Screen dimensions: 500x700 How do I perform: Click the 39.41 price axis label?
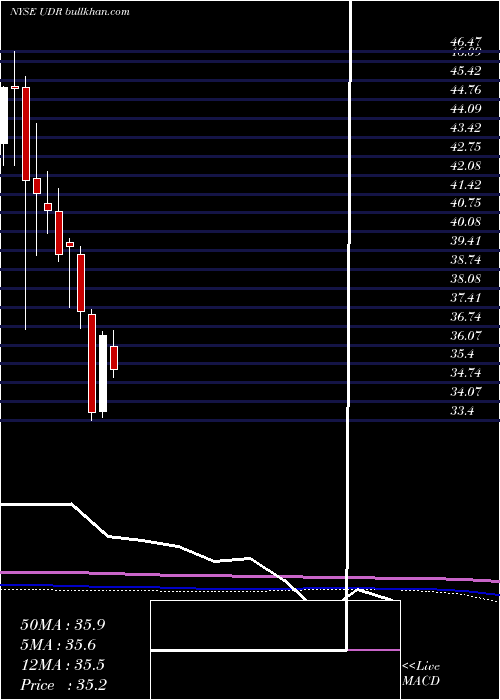466,241
